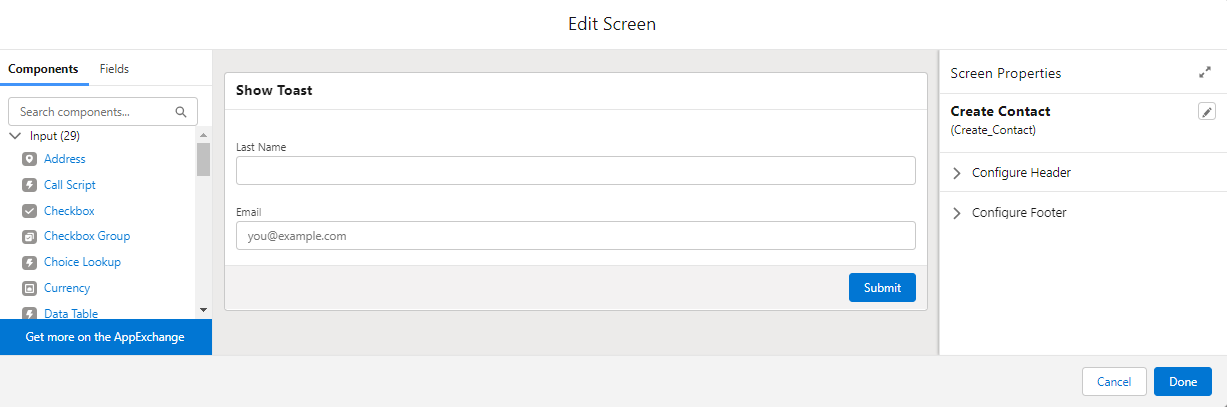Click the pencil edit icon for Create Contact
The image size is (1227, 407).
tap(1206, 112)
